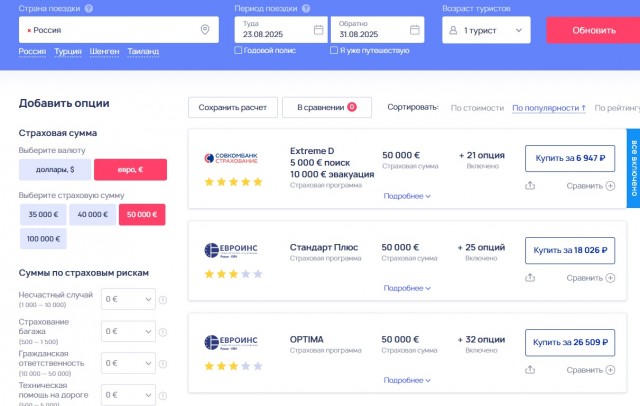The height and width of the screenshot is (406, 640).
Task: Open the departure date calendar icon
Action: click(318, 29)
